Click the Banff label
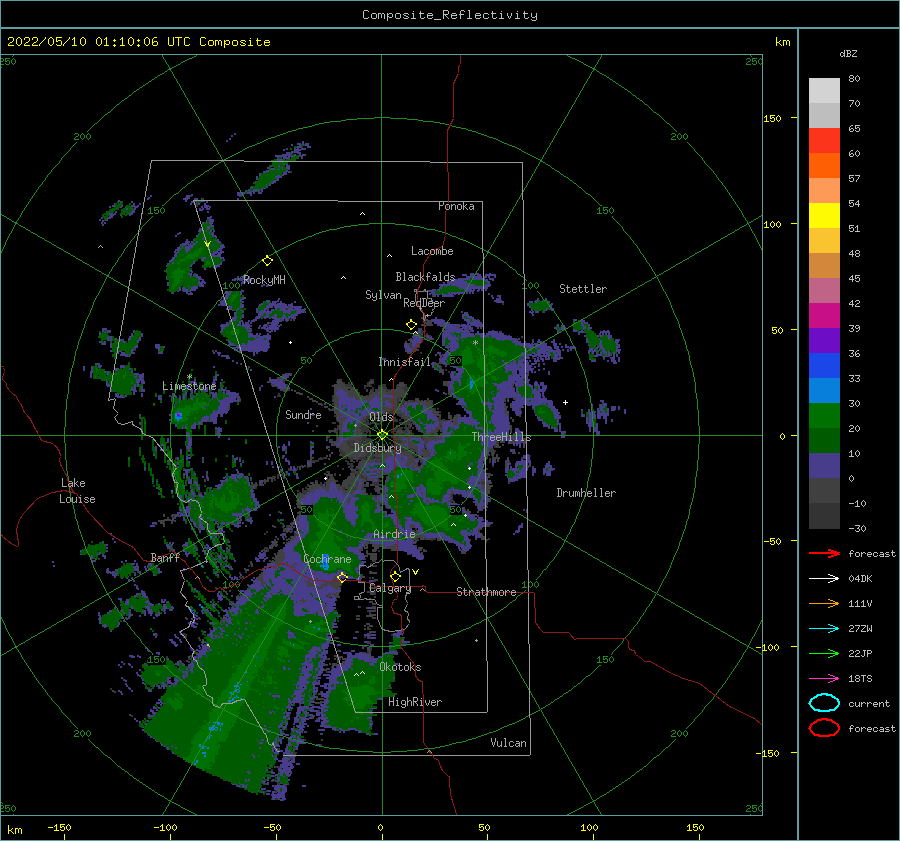This screenshot has height=841, width=900. pos(165,557)
